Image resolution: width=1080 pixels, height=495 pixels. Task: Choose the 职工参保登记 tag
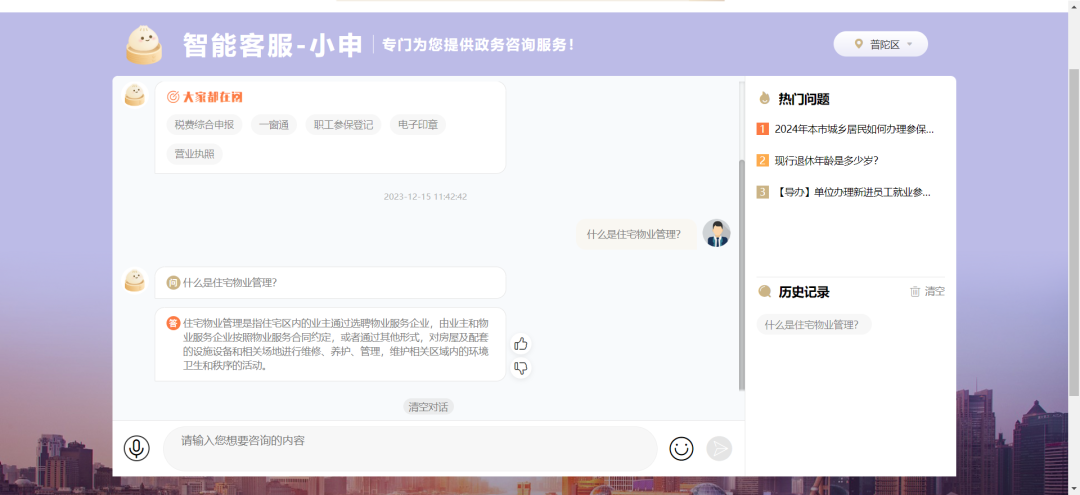point(343,125)
